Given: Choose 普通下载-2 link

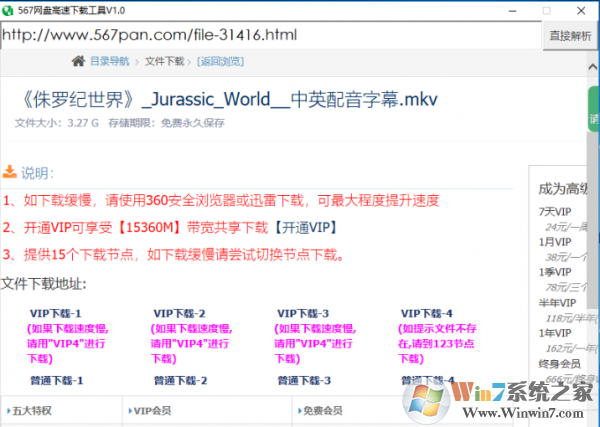Looking at the screenshot, I should (180, 380).
